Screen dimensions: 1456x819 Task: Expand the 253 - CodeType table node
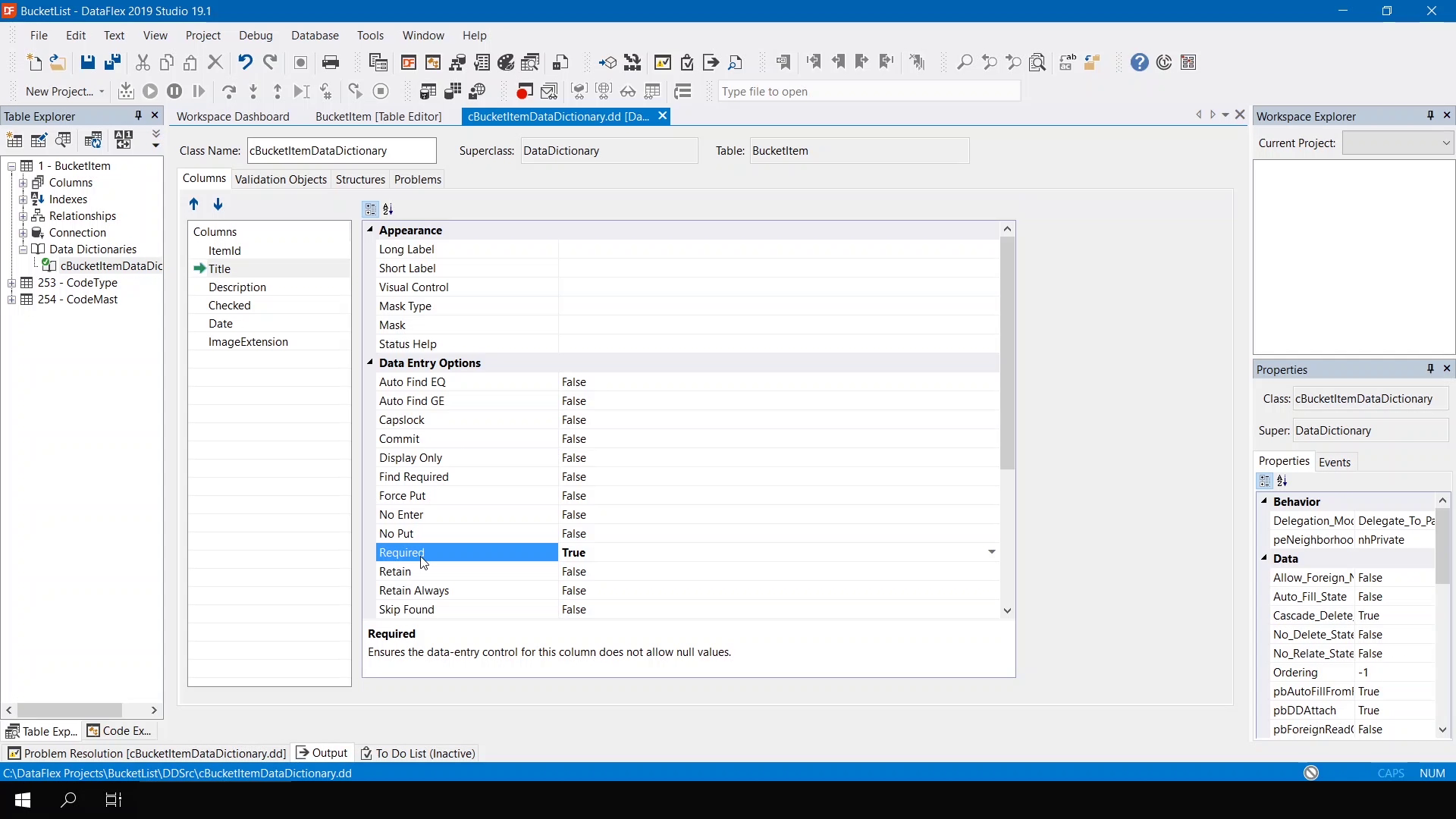coord(11,283)
